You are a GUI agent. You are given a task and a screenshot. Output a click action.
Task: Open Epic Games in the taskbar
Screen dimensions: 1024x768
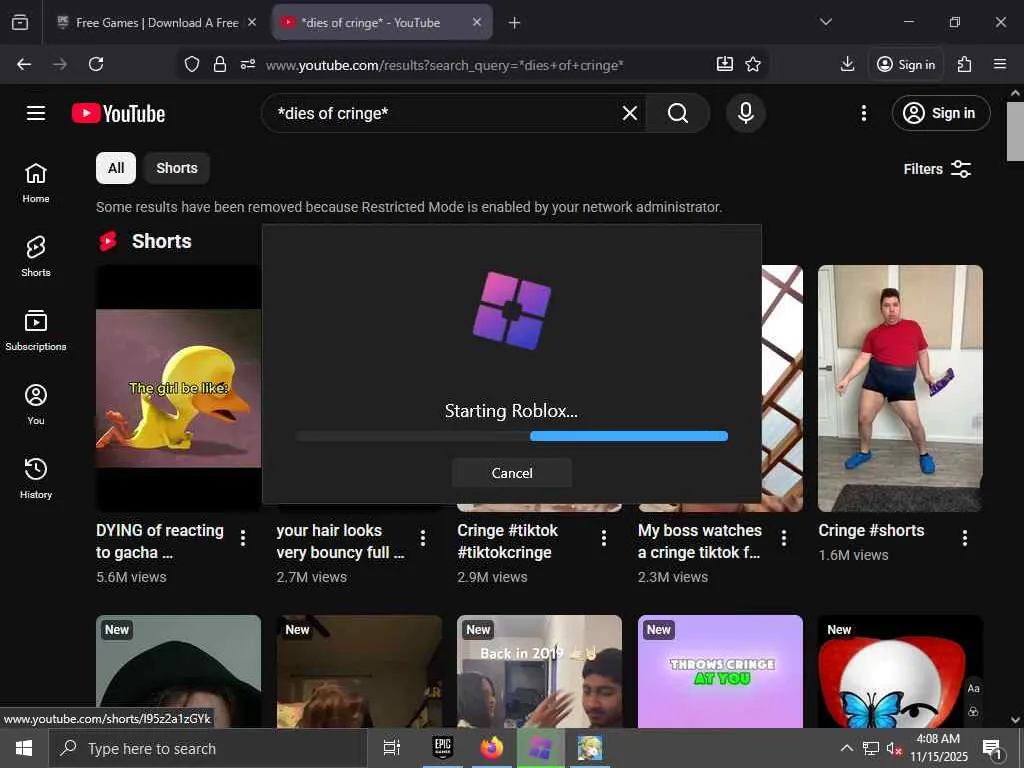pyautogui.click(x=443, y=748)
